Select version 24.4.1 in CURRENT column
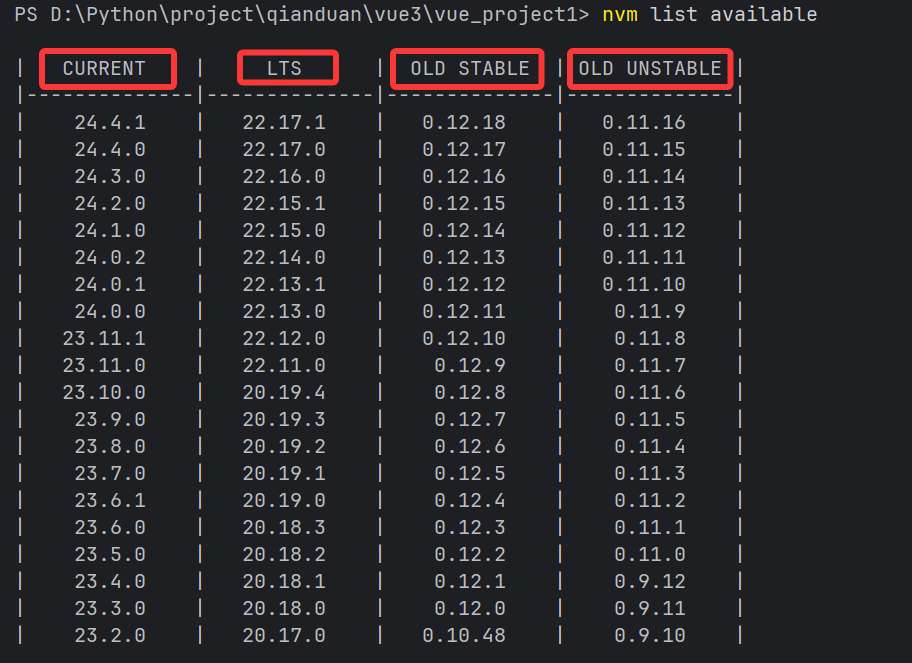The image size is (912, 663). point(110,122)
